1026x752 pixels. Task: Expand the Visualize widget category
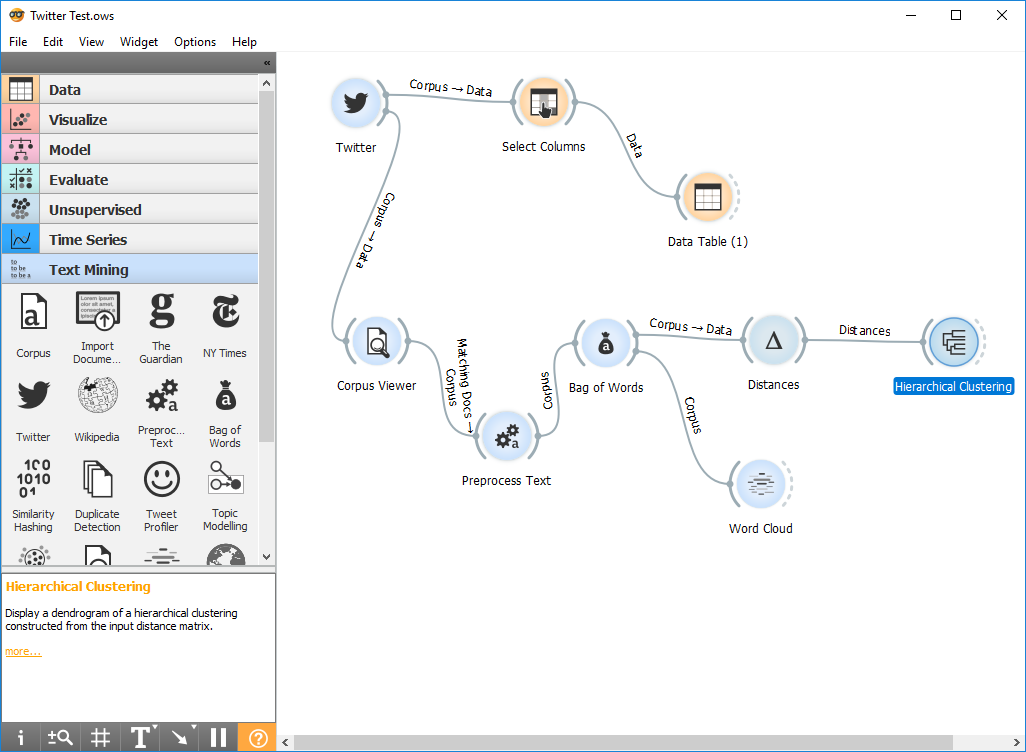pyautogui.click(x=130, y=120)
